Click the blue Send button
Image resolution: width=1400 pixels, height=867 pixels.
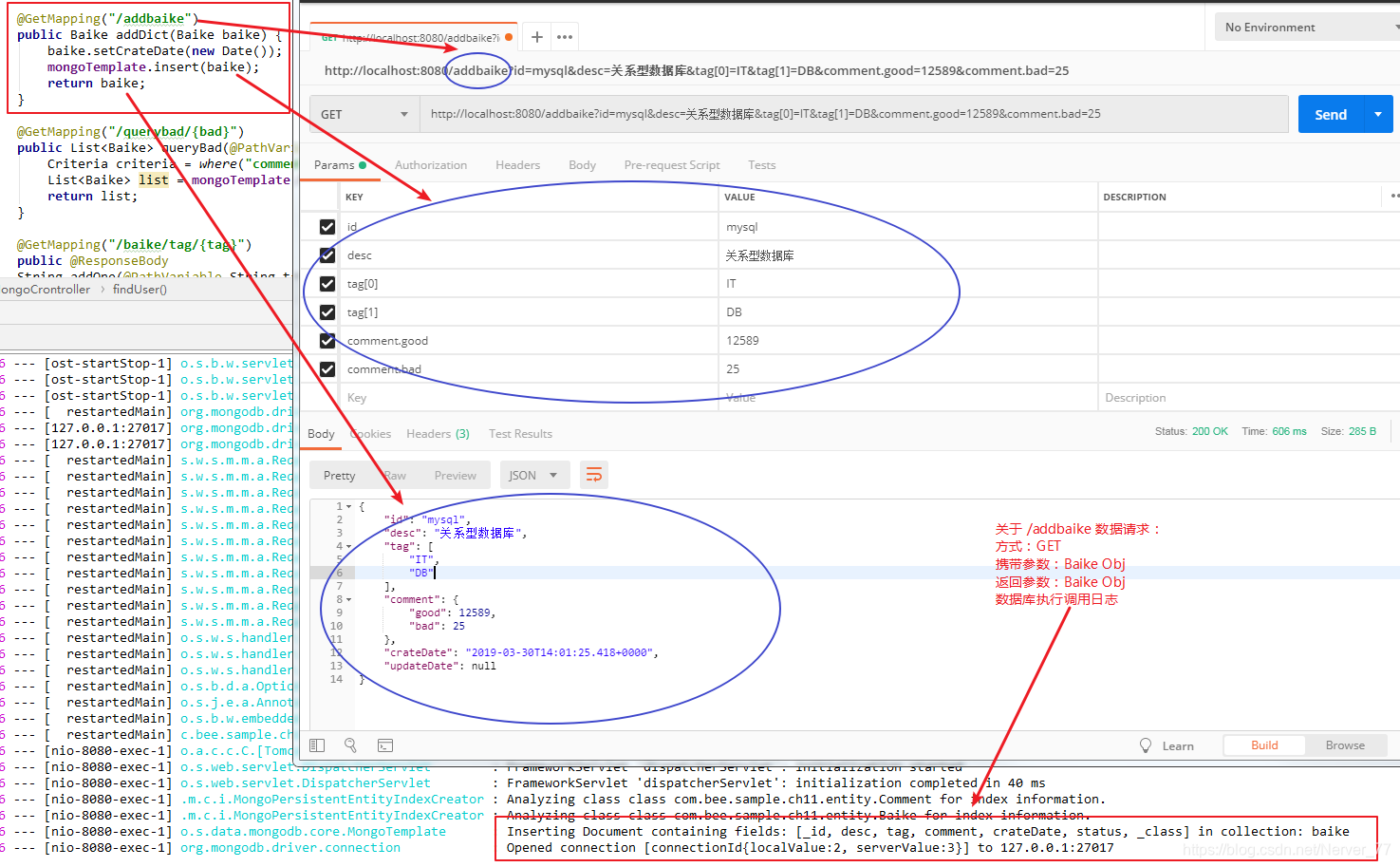click(1331, 114)
